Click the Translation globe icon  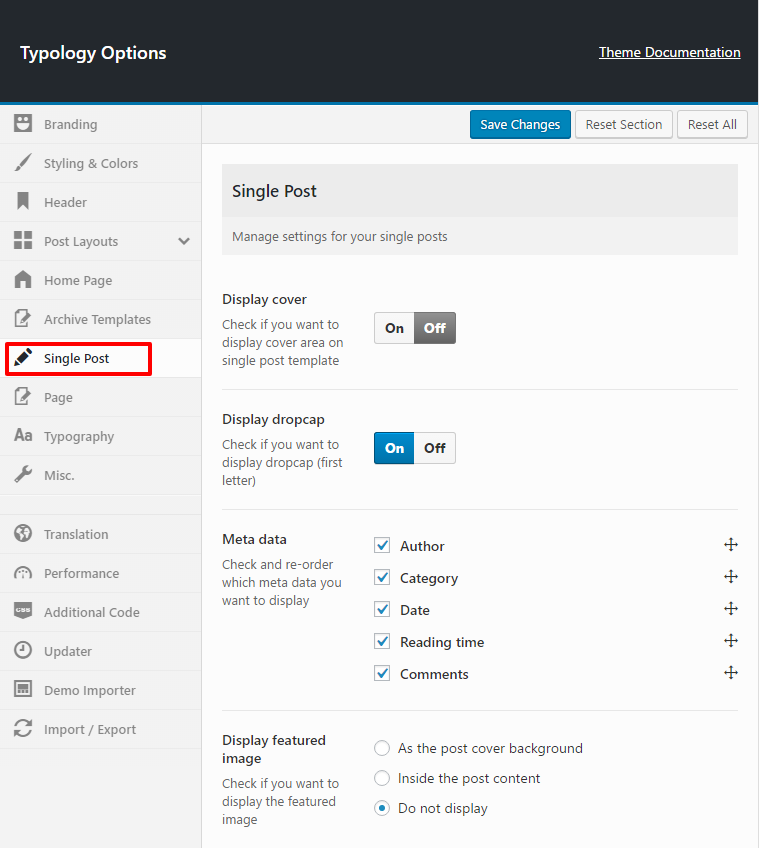point(22,533)
